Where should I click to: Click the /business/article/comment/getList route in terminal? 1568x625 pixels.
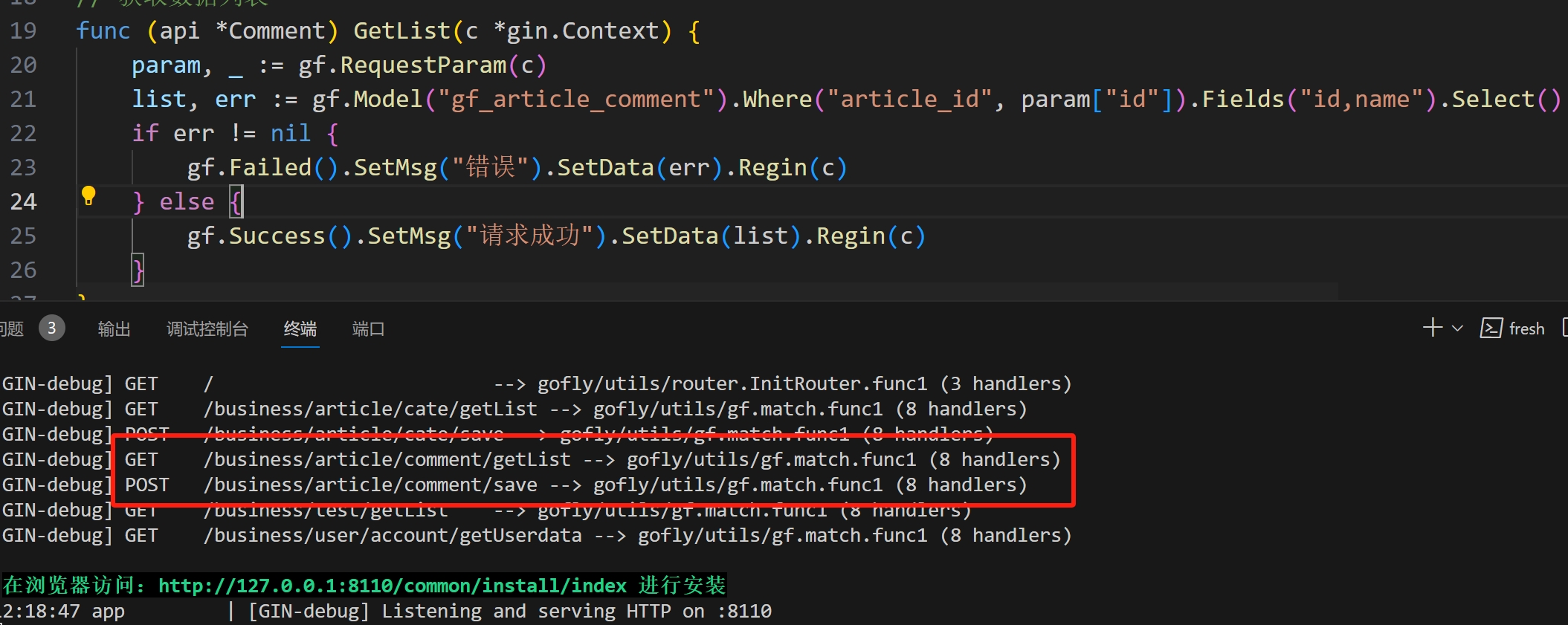(x=387, y=459)
